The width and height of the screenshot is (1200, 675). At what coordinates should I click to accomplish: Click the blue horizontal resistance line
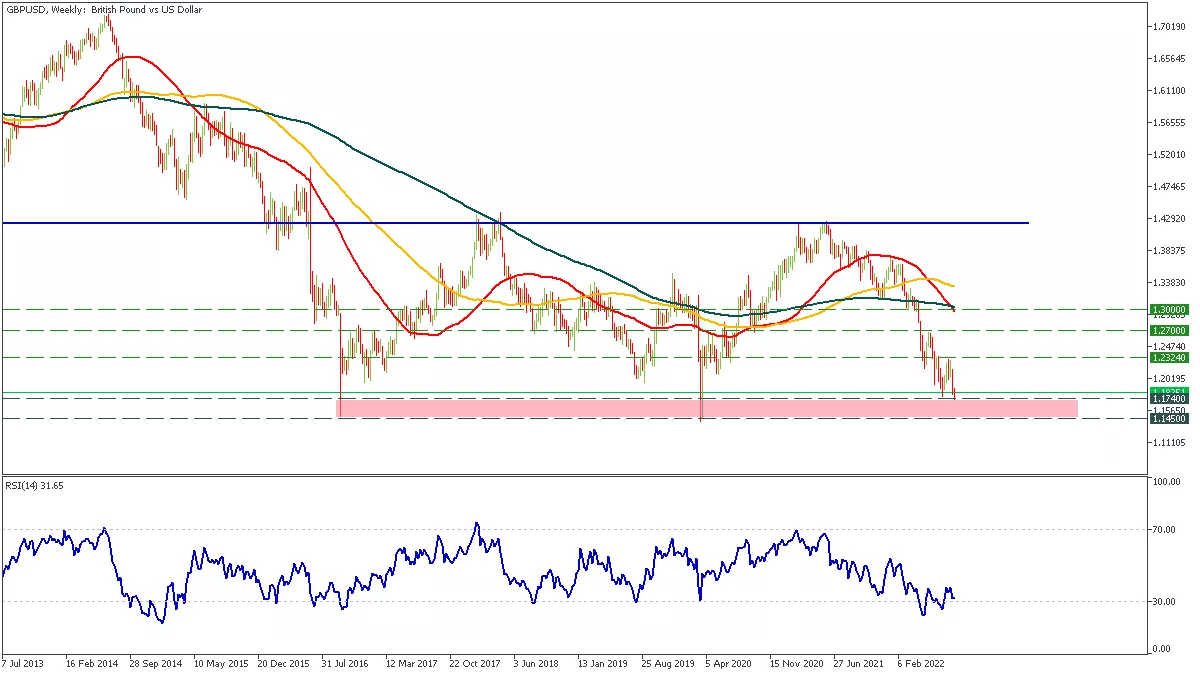515,223
